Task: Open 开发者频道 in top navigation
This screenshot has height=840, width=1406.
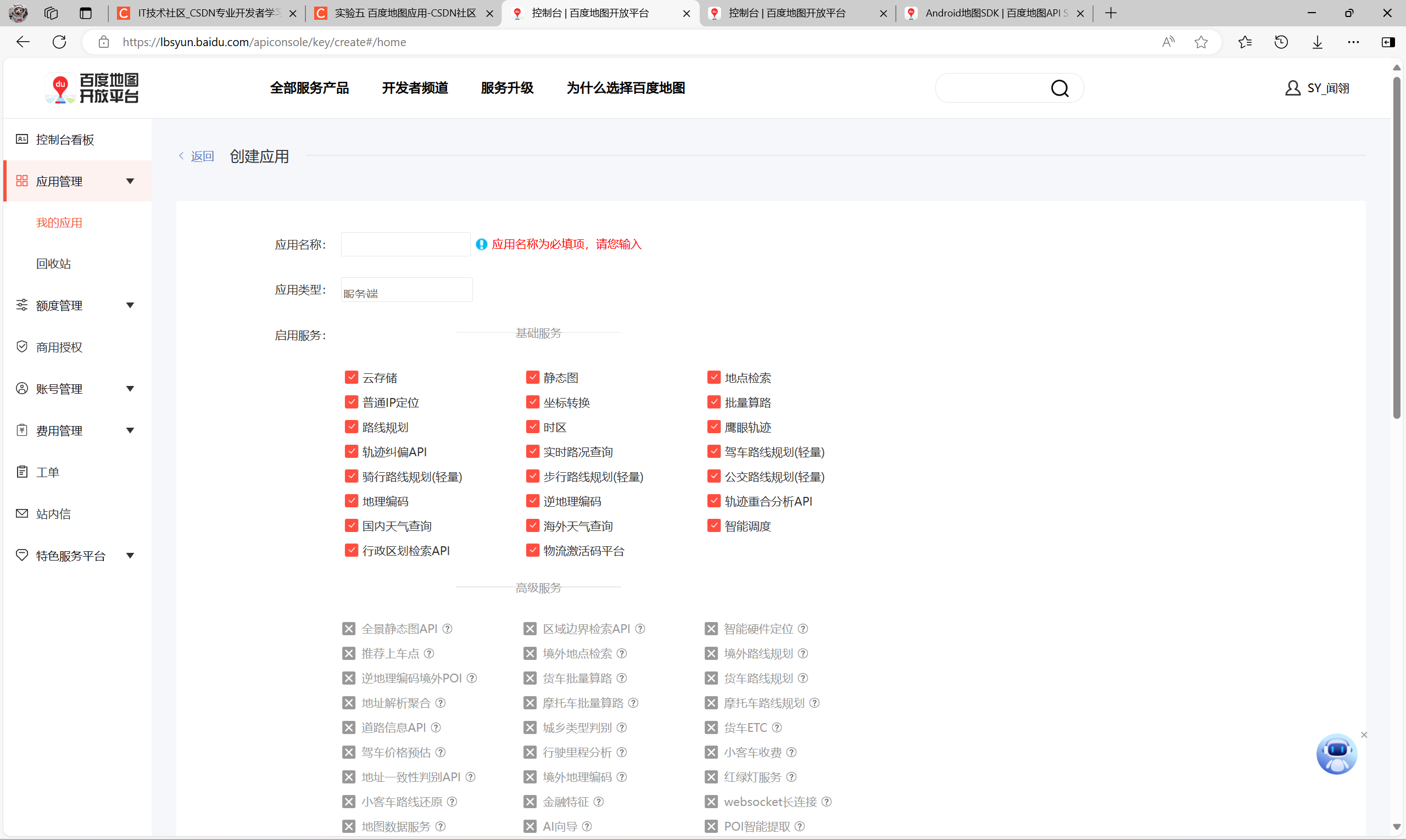Action: [x=415, y=88]
